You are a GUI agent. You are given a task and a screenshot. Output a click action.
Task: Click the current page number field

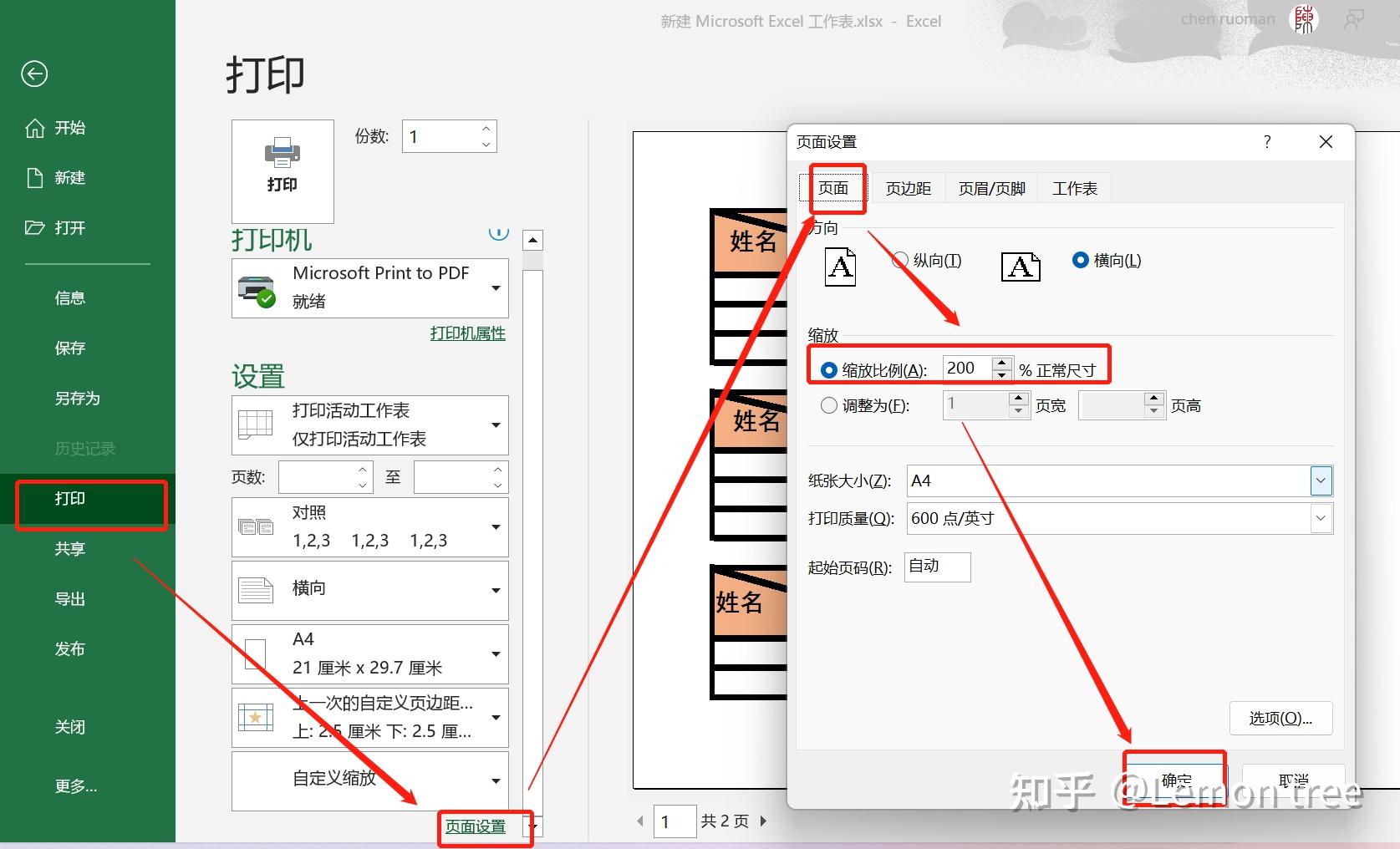[674, 821]
